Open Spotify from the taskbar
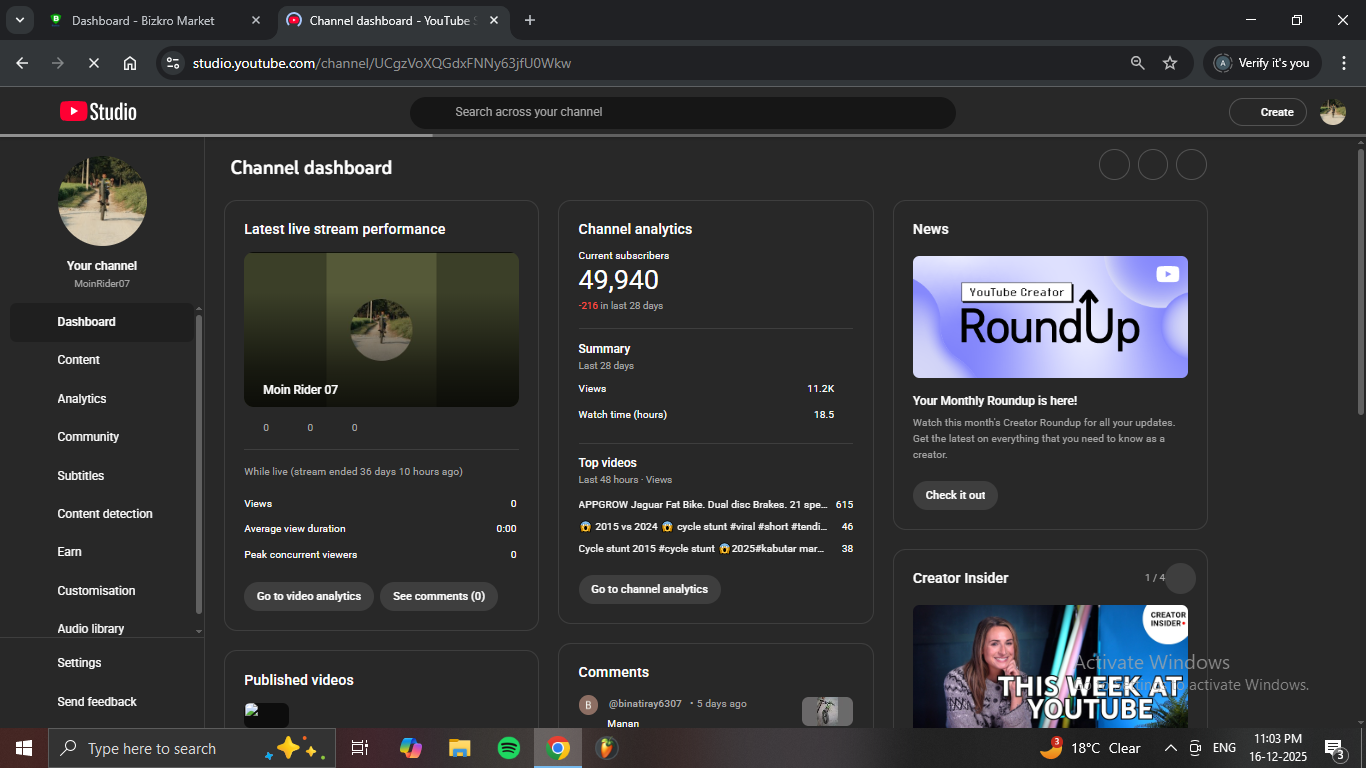1366x768 pixels. click(x=508, y=748)
